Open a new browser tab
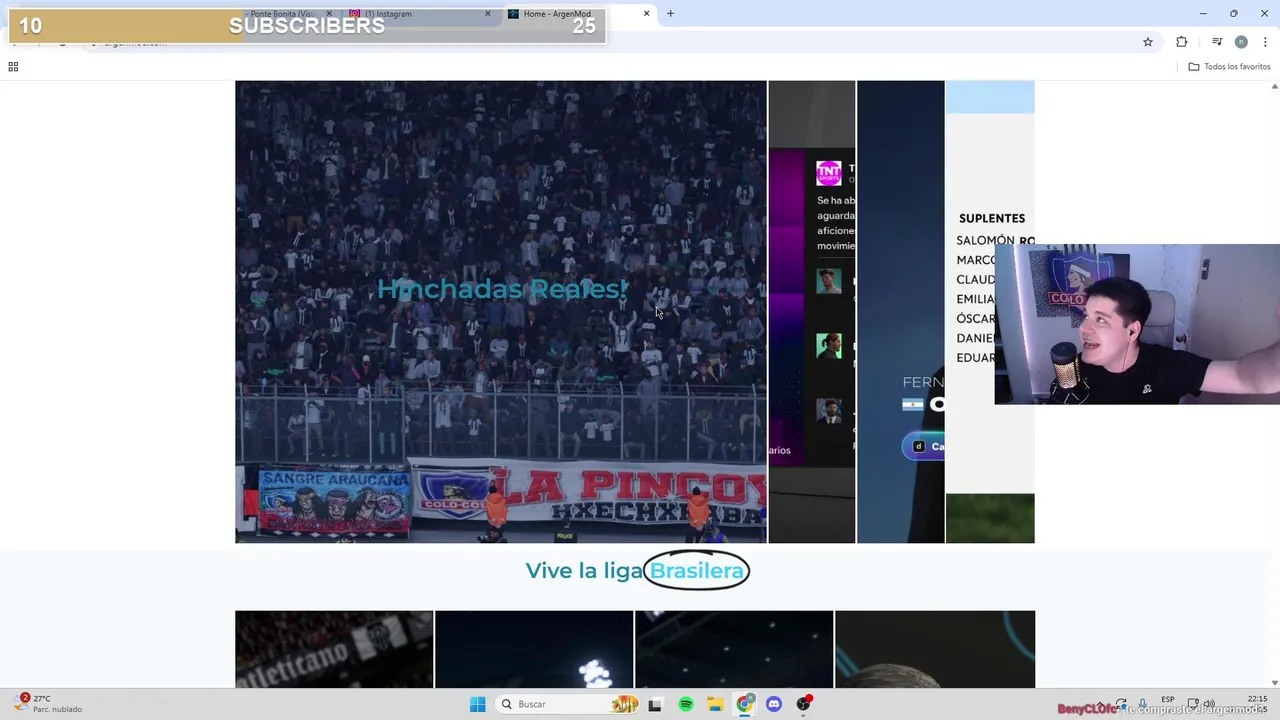This screenshot has width=1280, height=720. click(670, 13)
